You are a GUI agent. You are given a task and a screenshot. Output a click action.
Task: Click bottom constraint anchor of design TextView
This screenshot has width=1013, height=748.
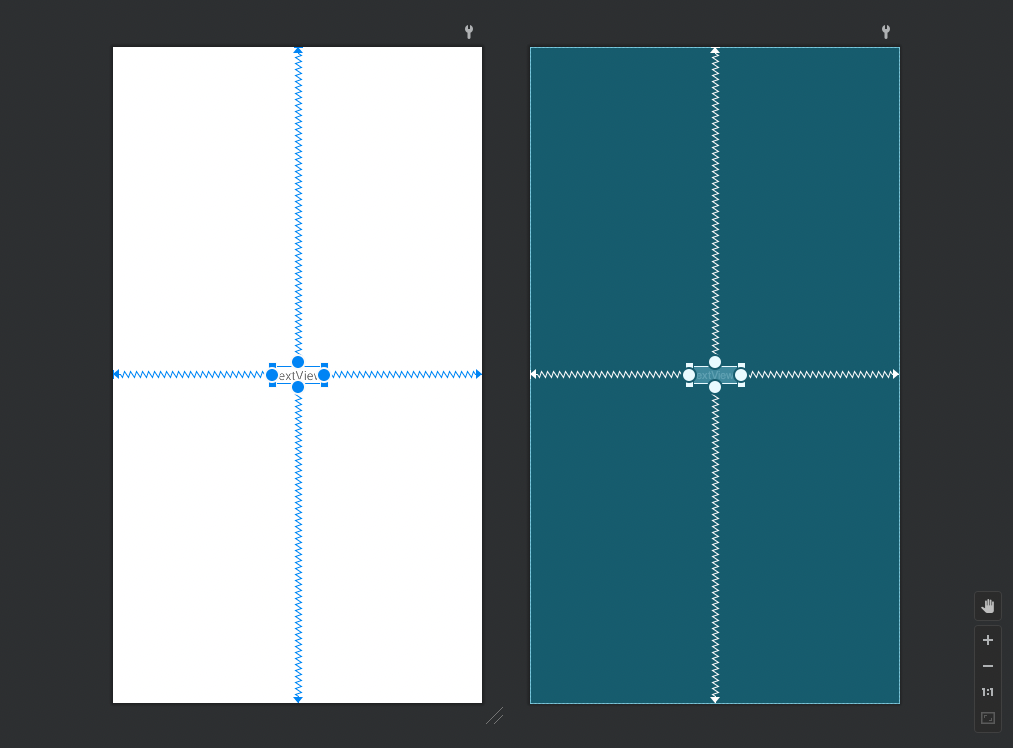tap(298, 387)
